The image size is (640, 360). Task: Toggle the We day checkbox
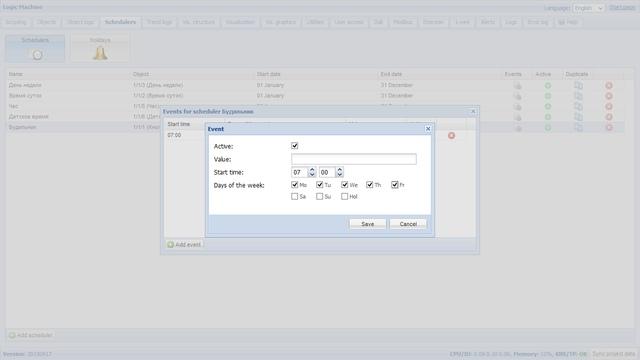(344, 185)
